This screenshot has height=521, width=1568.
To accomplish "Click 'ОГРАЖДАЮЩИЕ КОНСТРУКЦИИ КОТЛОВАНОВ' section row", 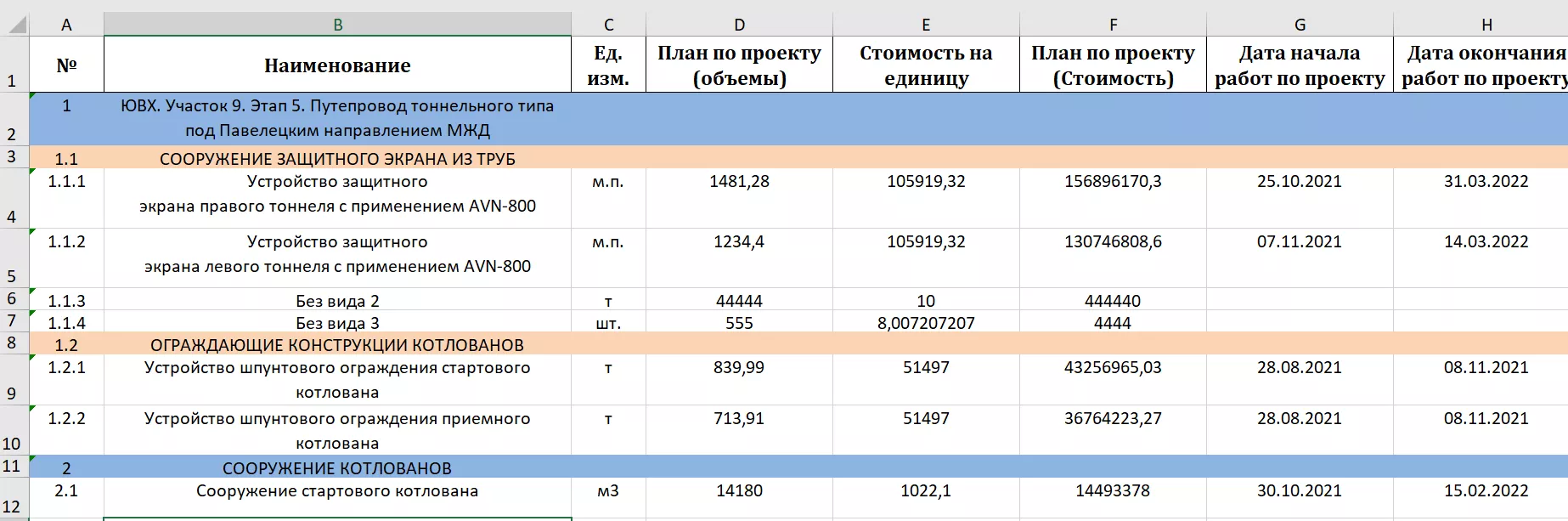I will pos(337,345).
